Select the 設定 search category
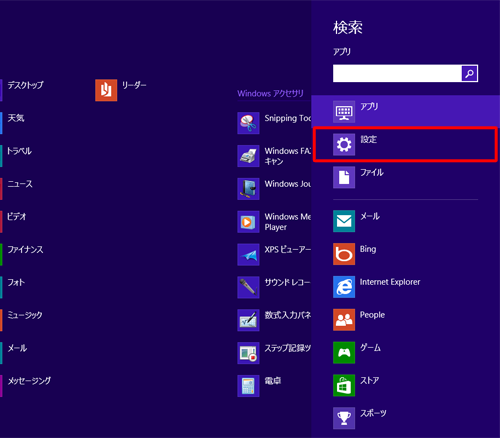 point(405,144)
